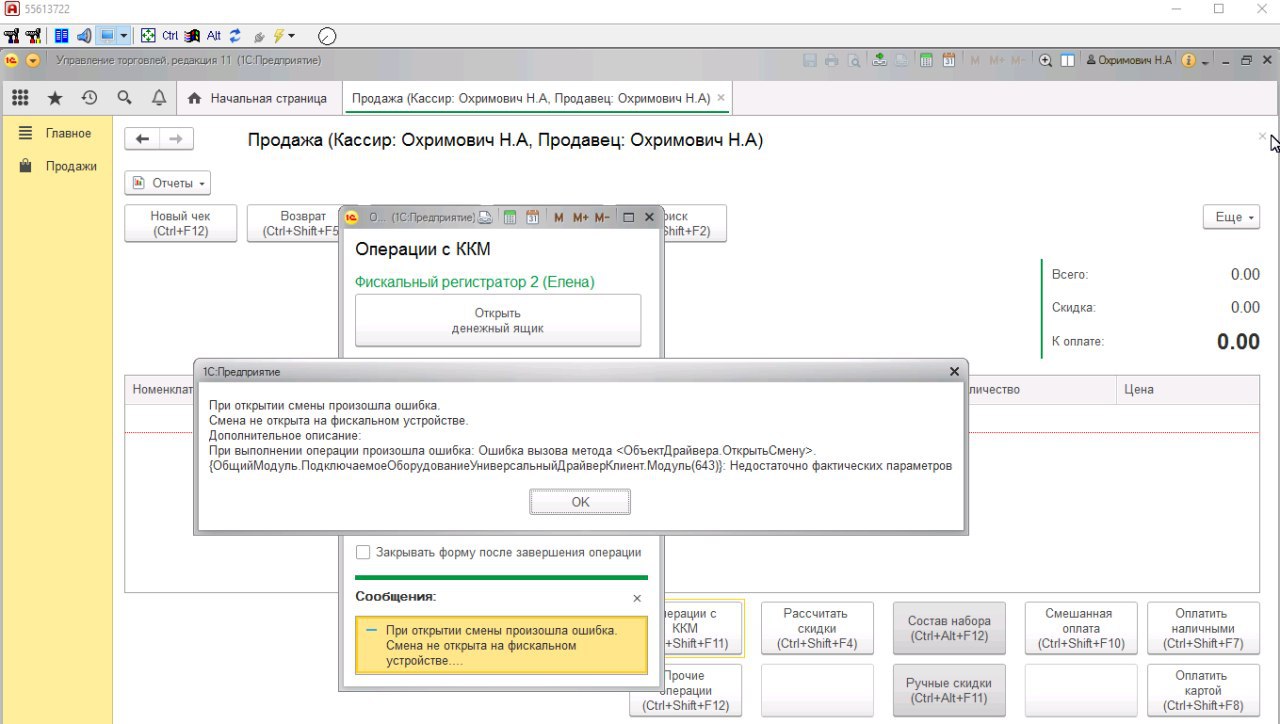The image size is (1280, 724).
Task: Maximize the Операции с ККМ window
Action: (629, 217)
